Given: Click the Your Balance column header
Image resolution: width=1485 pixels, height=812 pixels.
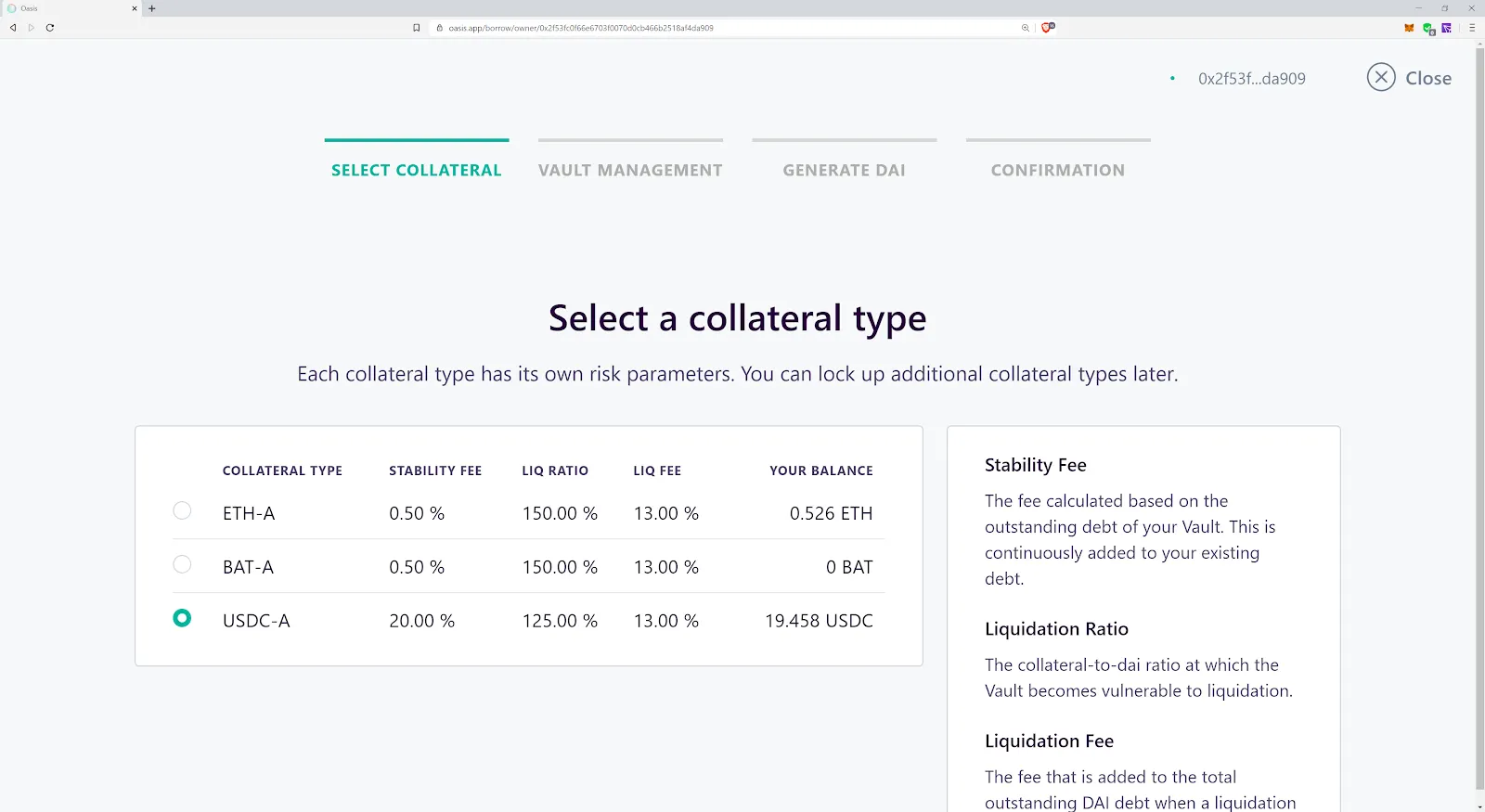Looking at the screenshot, I should [x=821, y=470].
